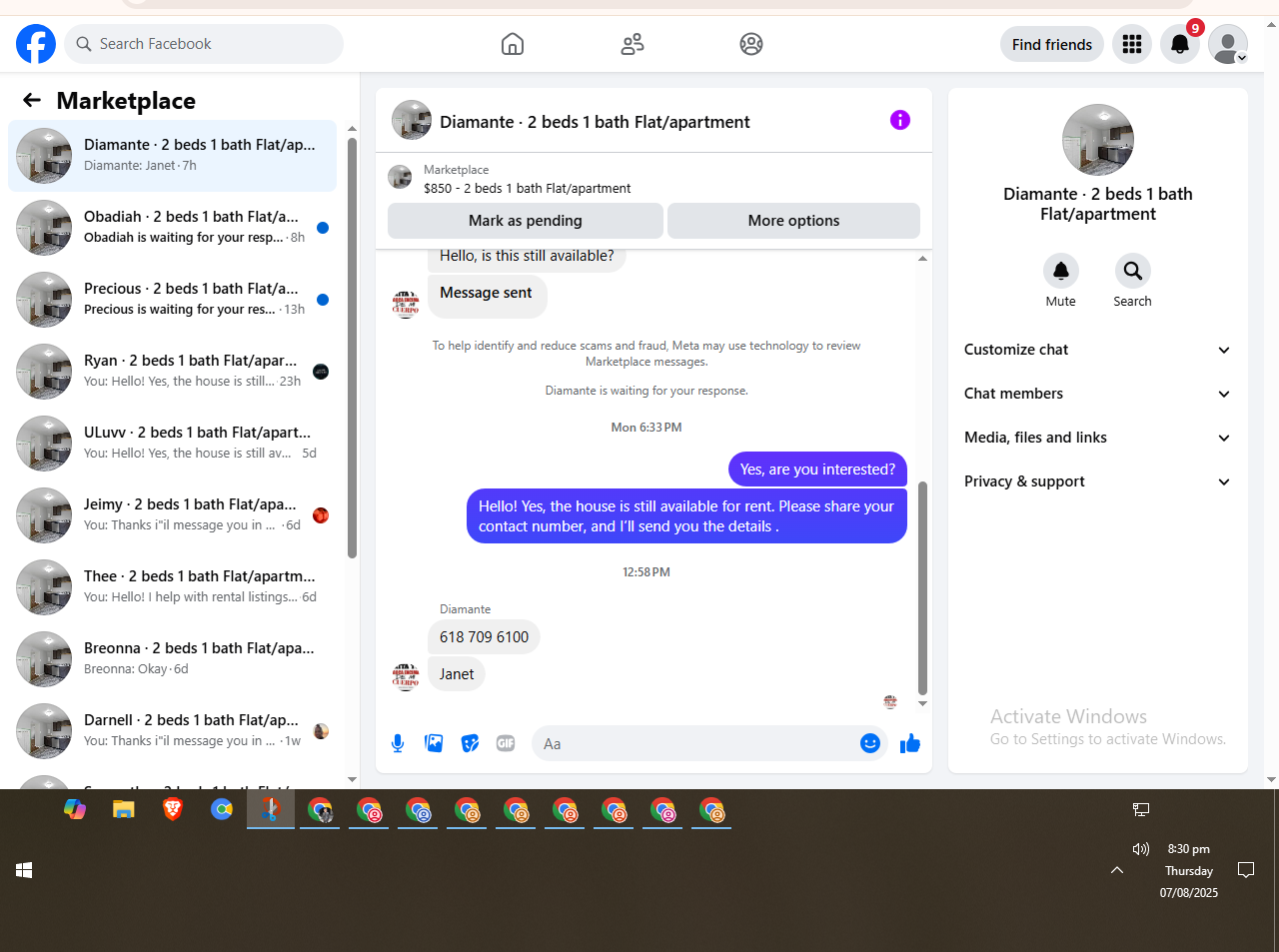Image resolution: width=1279 pixels, height=952 pixels.
Task: Go to the Facebook Home feed
Action: coord(513,44)
